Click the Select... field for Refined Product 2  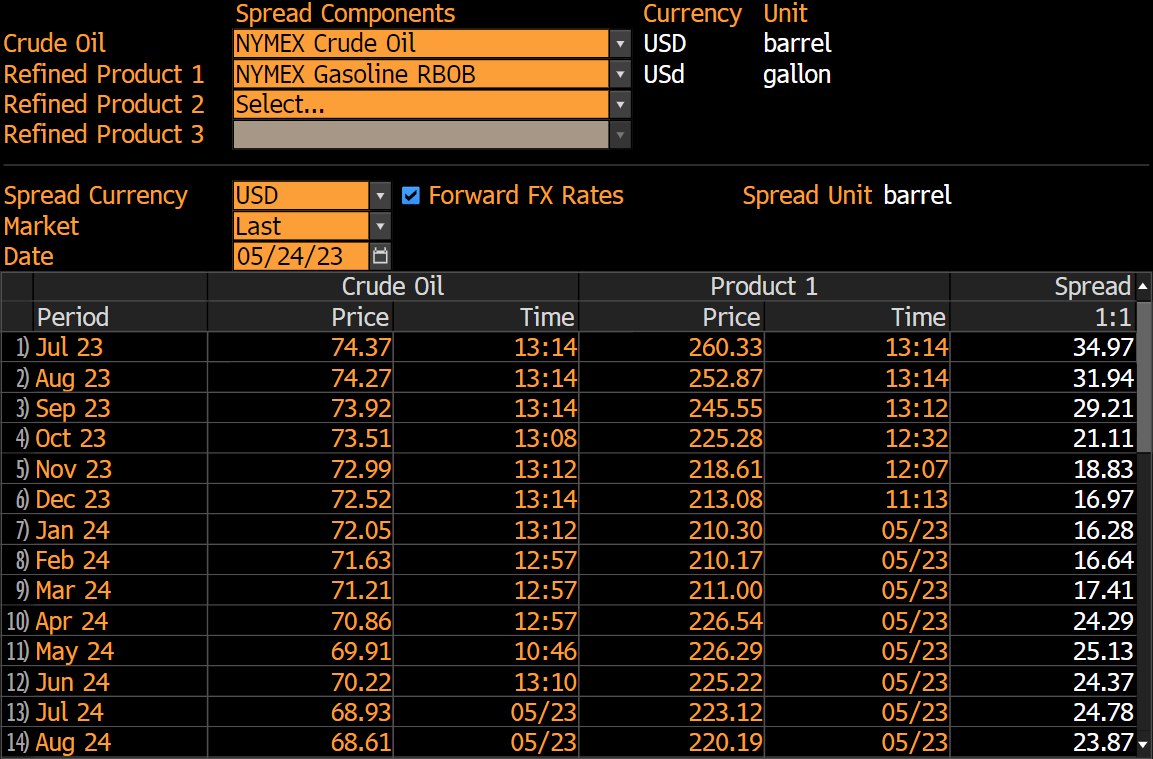coord(421,104)
